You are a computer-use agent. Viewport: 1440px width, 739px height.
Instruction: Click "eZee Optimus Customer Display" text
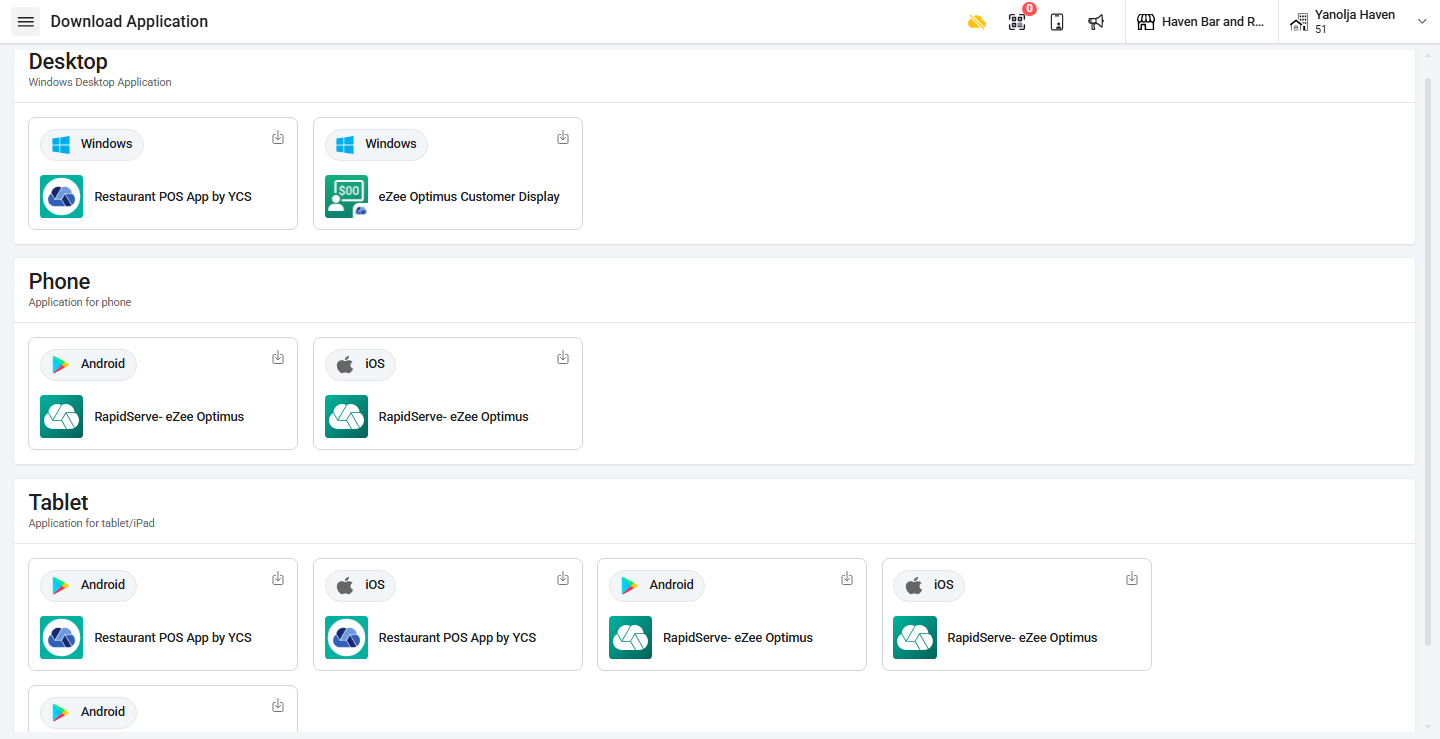click(x=469, y=197)
